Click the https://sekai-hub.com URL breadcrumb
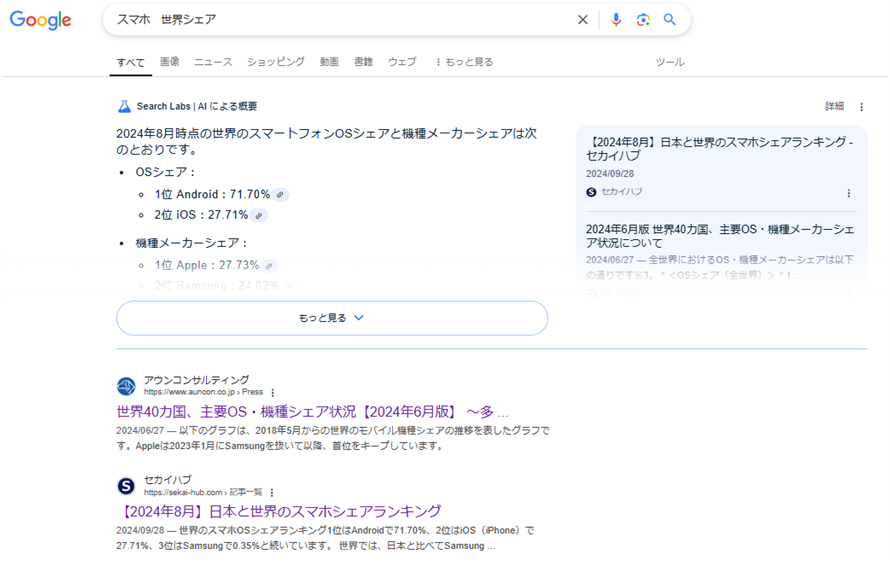This screenshot has height=562, width=890. [x=203, y=493]
